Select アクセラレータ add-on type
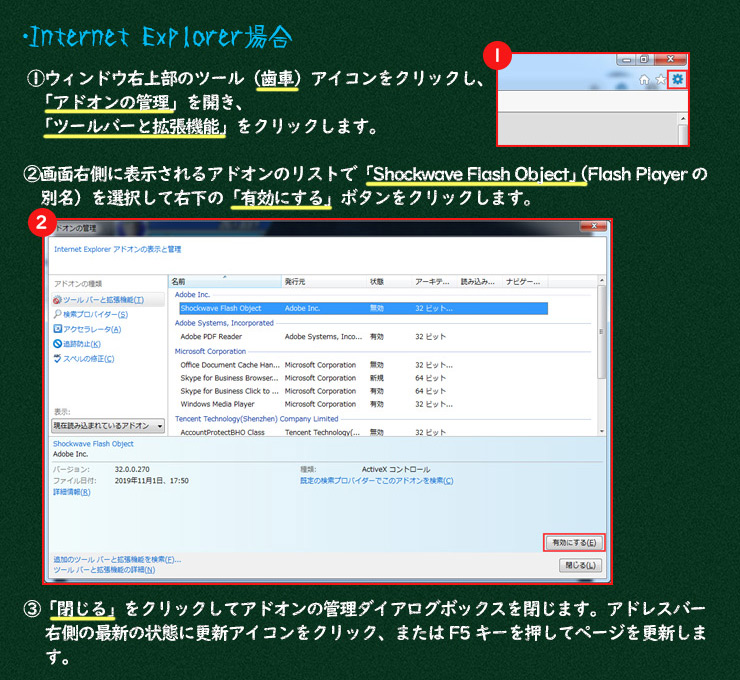The width and height of the screenshot is (740, 680). 87,329
